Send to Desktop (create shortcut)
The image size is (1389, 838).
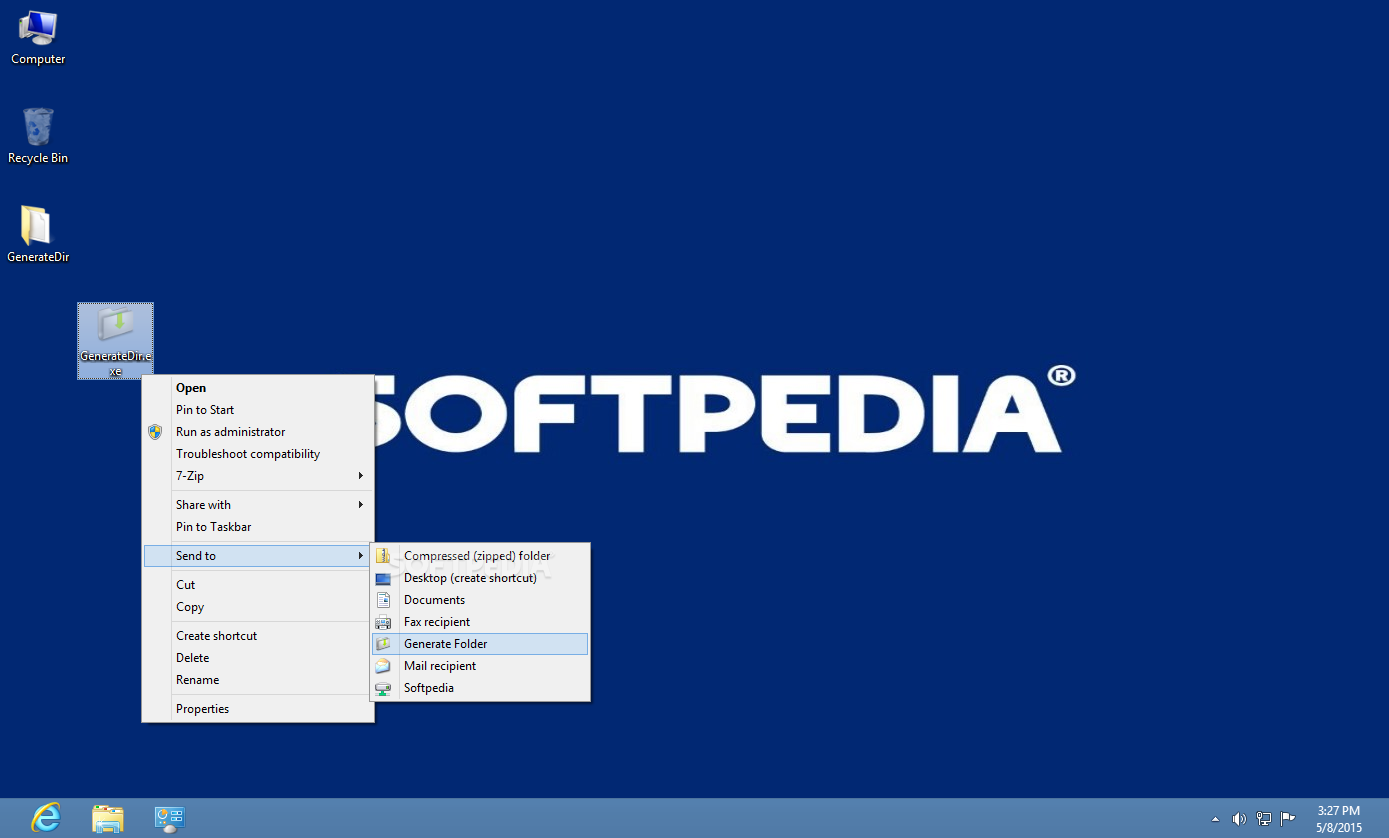coord(480,578)
